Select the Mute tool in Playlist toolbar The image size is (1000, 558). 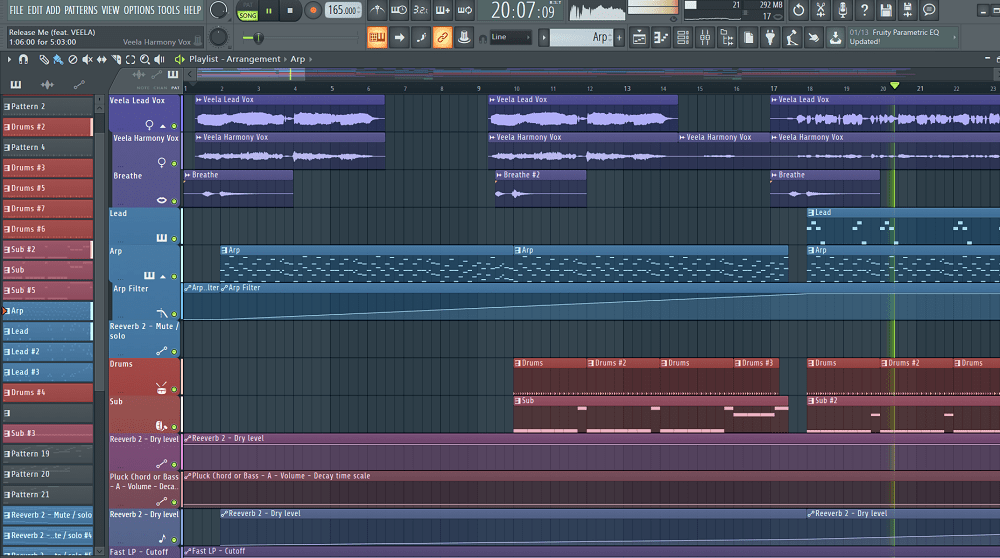[87, 59]
